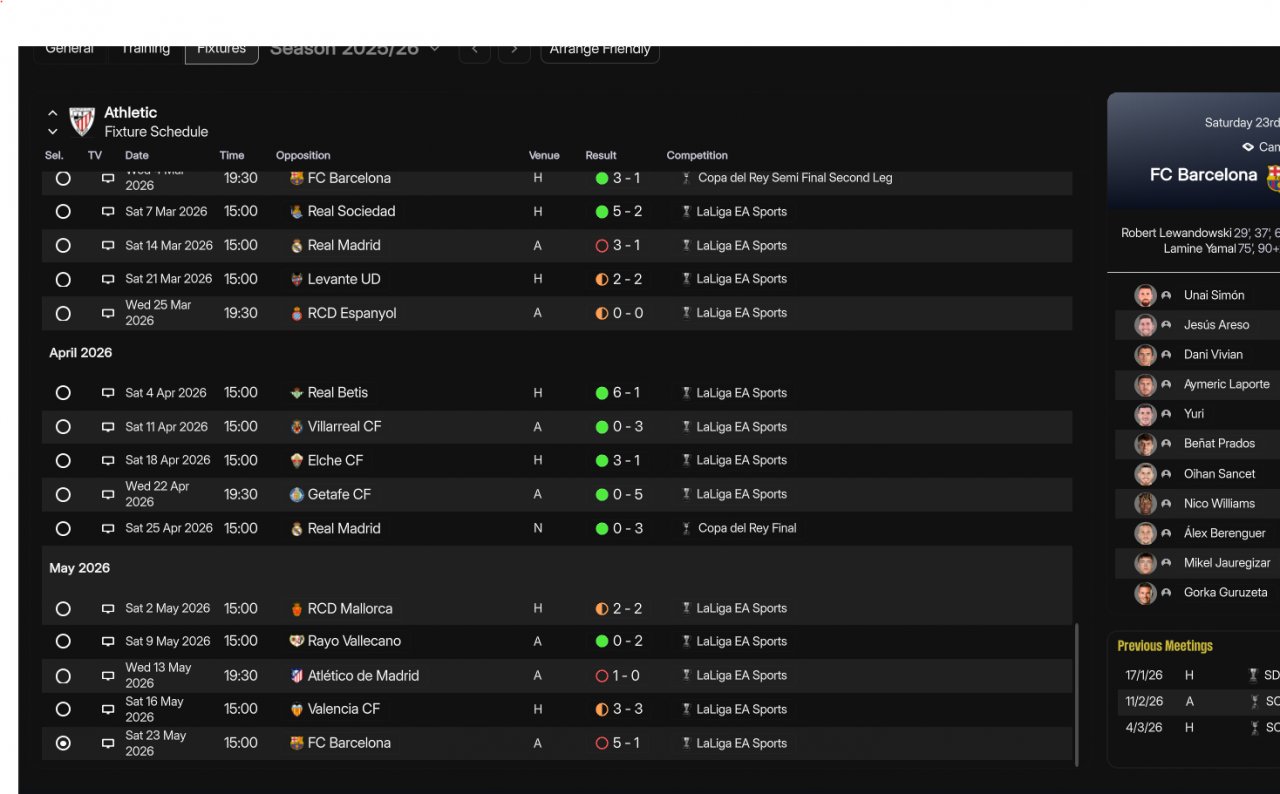Sort fixtures by the Result column header
Image resolution: width=1280 pixels, height=794 pixels.
pos(601,156)
